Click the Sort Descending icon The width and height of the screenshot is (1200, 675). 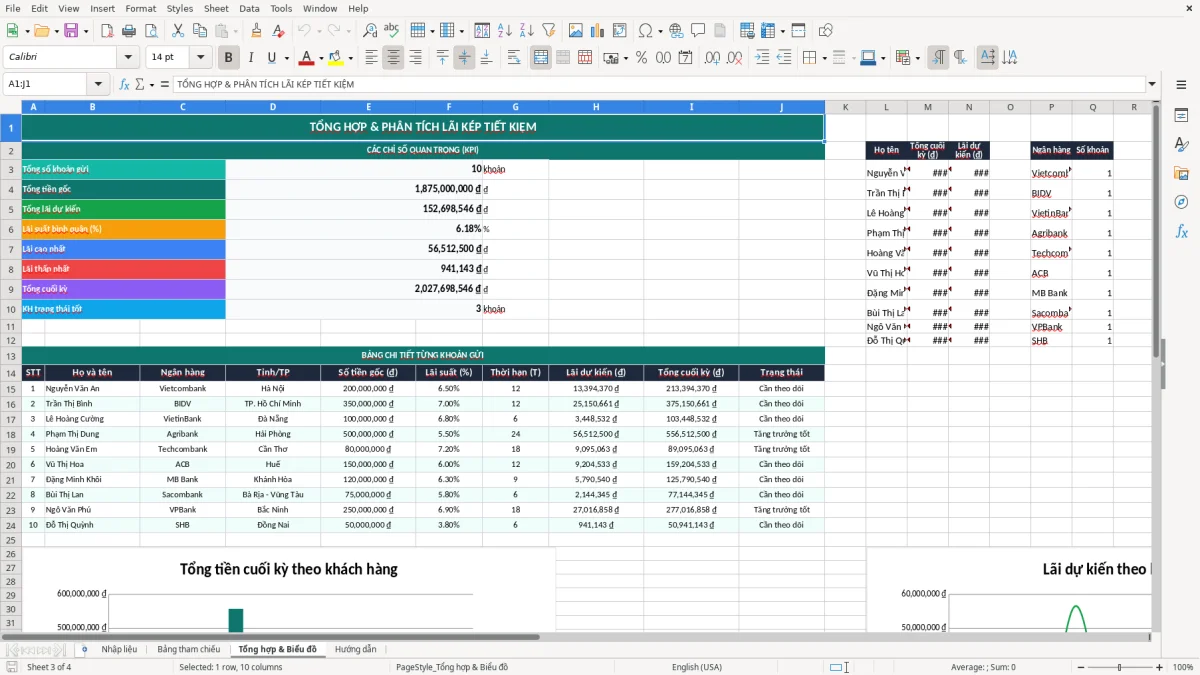pyautogui.click(x=526, y=31)
